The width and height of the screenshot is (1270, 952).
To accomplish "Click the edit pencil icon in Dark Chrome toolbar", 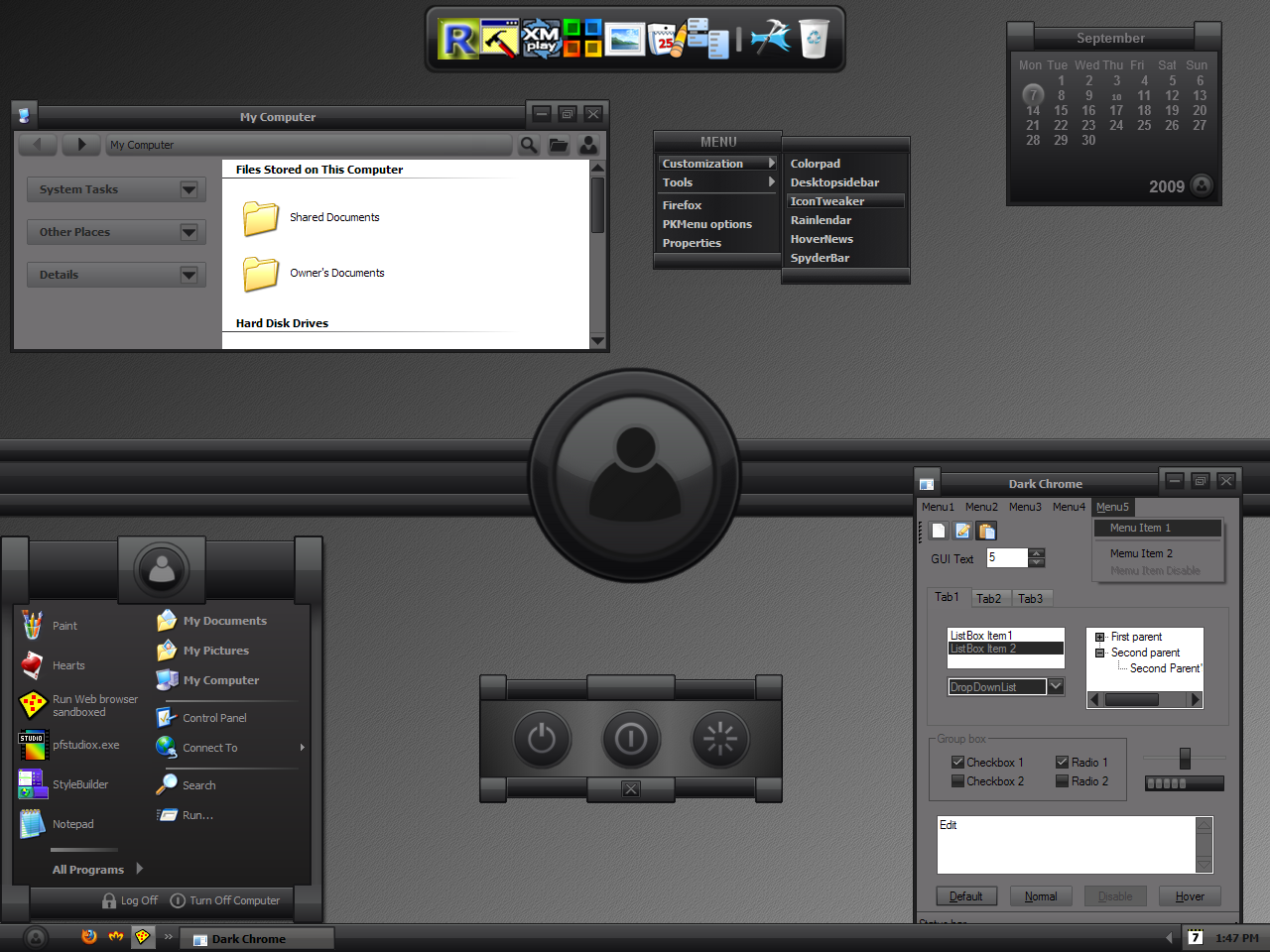I will [962, 531].
